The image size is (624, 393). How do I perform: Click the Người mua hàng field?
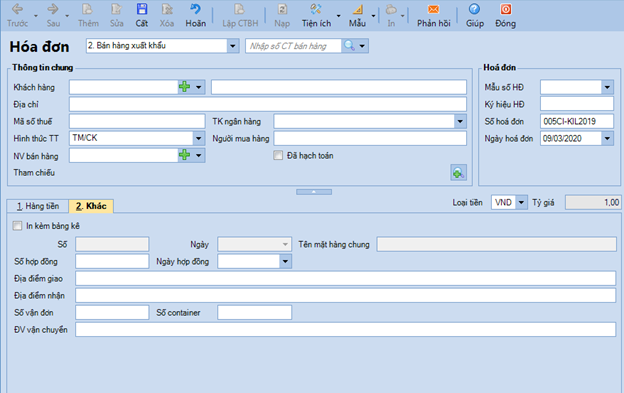pyautogui.click(x=370, y=138)
